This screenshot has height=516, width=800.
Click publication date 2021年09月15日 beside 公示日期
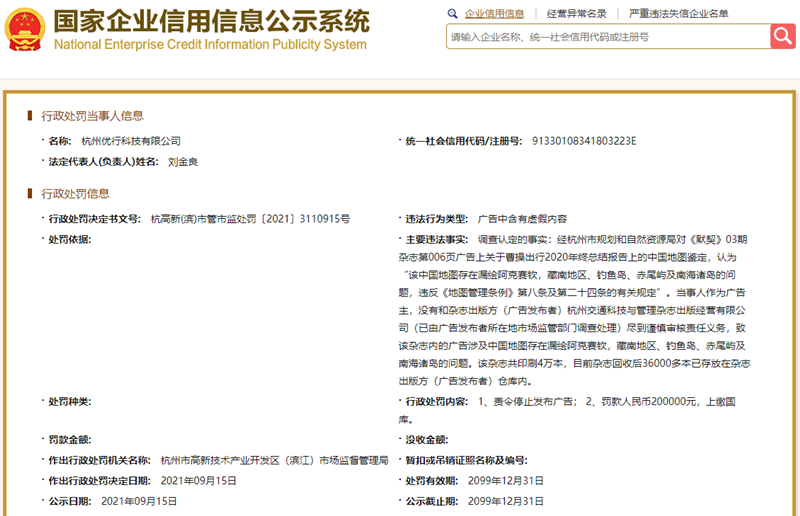point(139,501)
